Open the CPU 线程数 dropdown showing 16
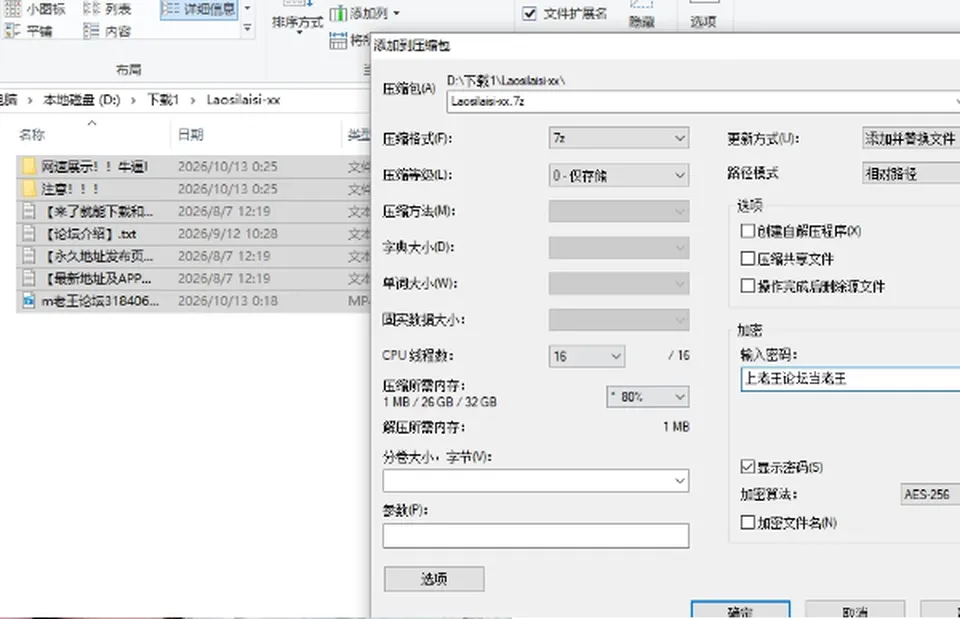 (x=587, y=356)
